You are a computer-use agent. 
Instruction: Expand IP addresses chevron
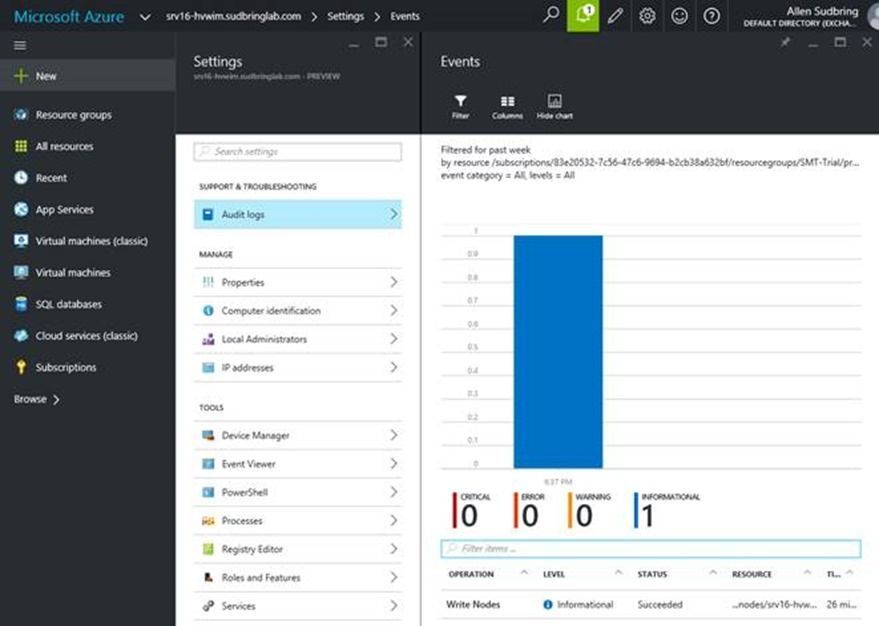(394, 368)
